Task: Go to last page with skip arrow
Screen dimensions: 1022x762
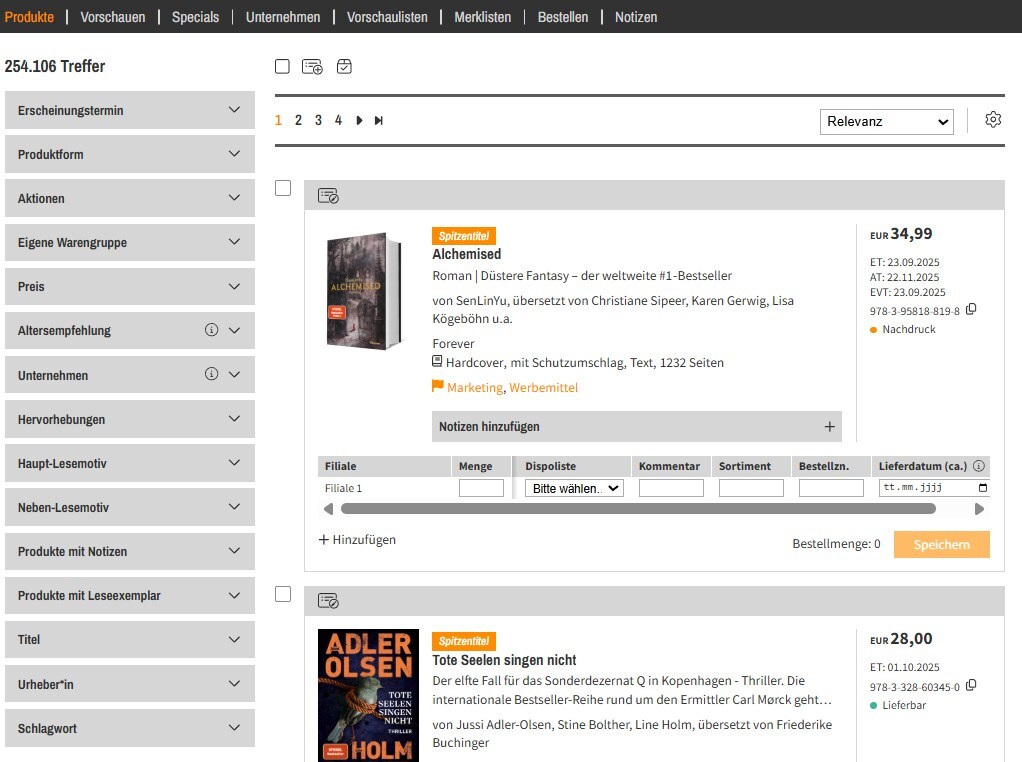Action: (379, 120)
